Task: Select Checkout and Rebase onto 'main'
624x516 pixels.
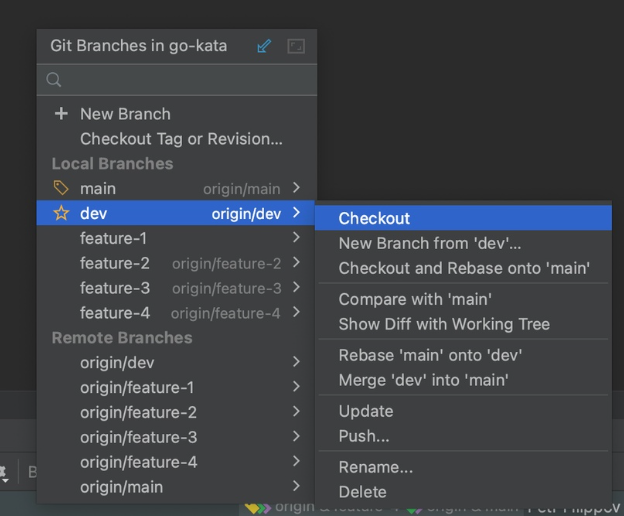Action: 463,268
